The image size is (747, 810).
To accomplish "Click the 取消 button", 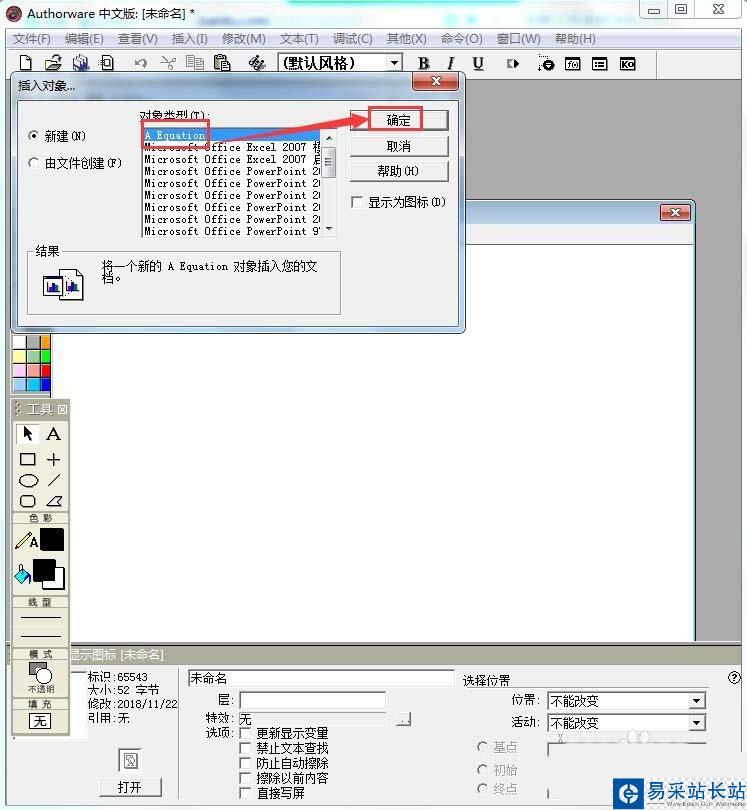I will pos(398,146).
